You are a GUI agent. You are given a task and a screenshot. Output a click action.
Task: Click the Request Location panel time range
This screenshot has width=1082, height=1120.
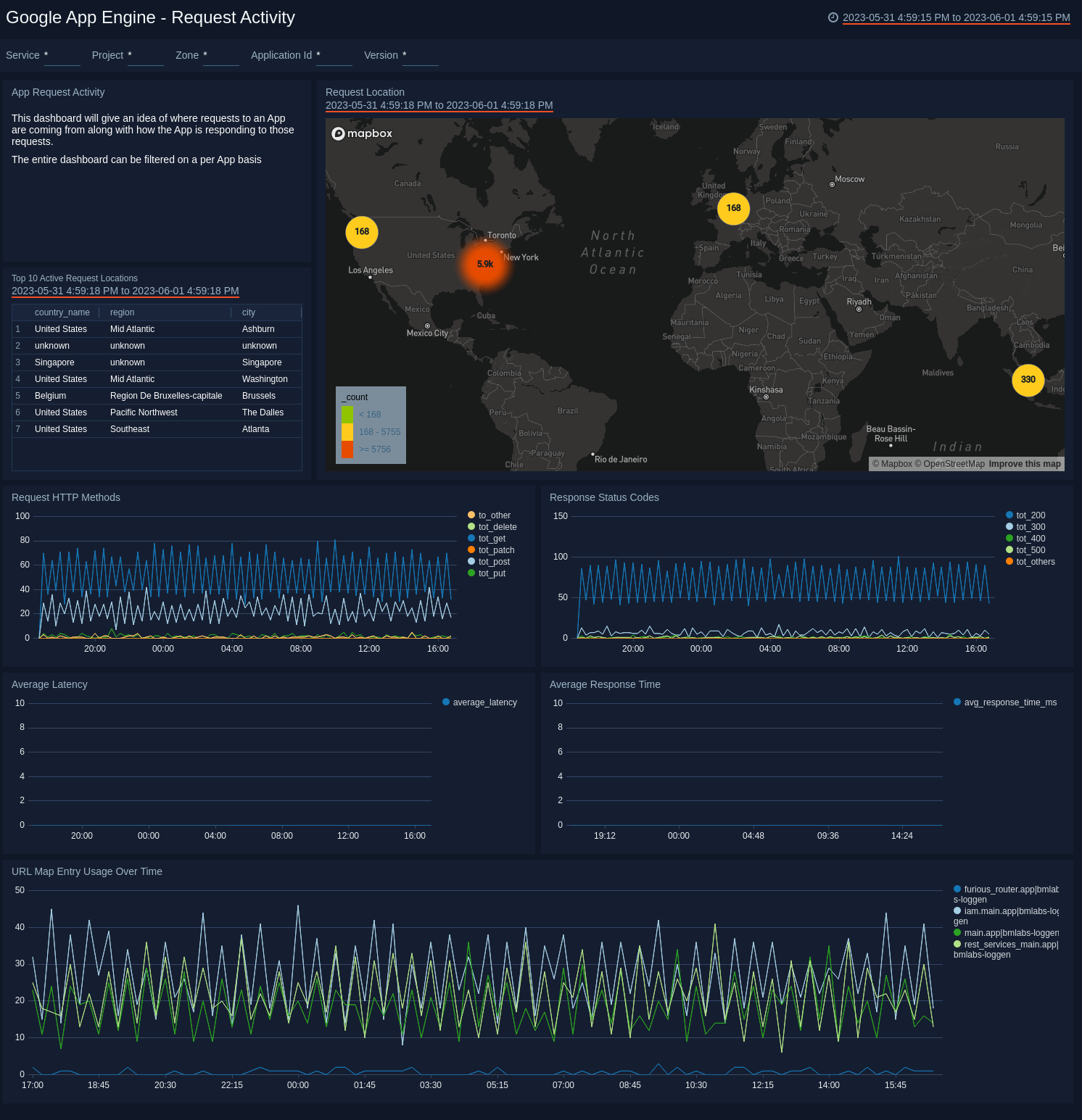439,105
